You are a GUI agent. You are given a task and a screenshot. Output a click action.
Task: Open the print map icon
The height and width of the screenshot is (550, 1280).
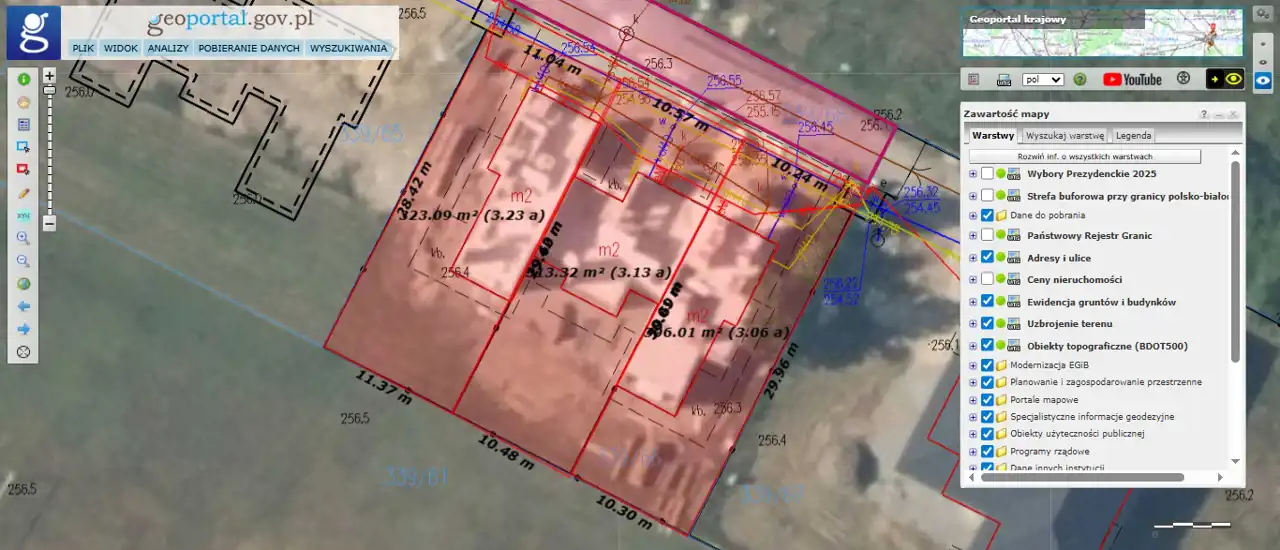click(1004, 79)
